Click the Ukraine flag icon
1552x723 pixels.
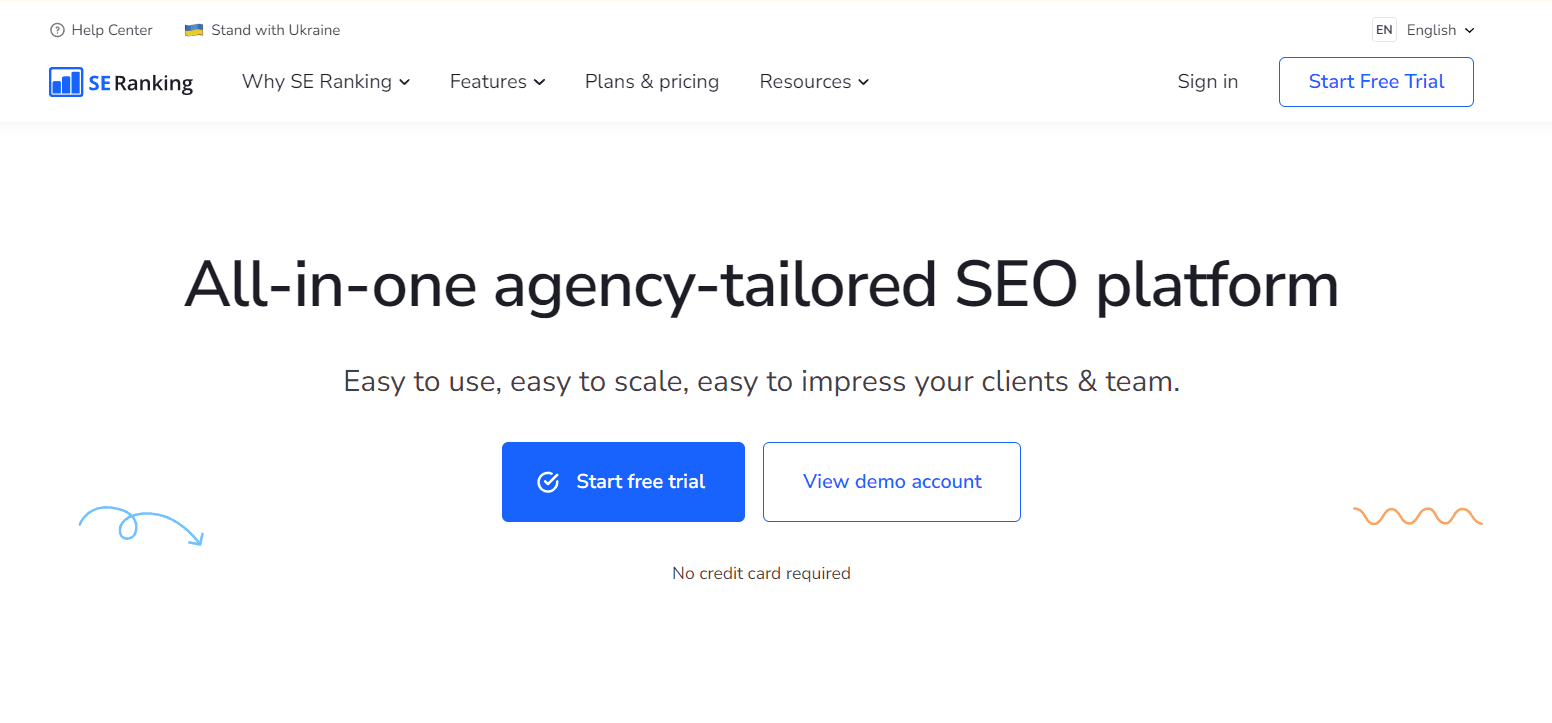pos(192,29)
